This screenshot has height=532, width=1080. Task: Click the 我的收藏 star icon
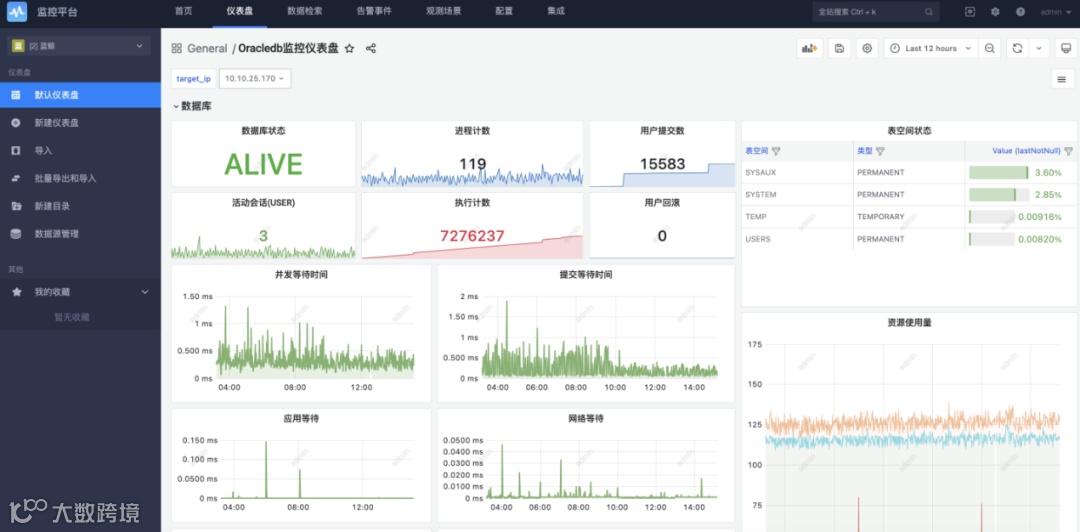point(16,292)
